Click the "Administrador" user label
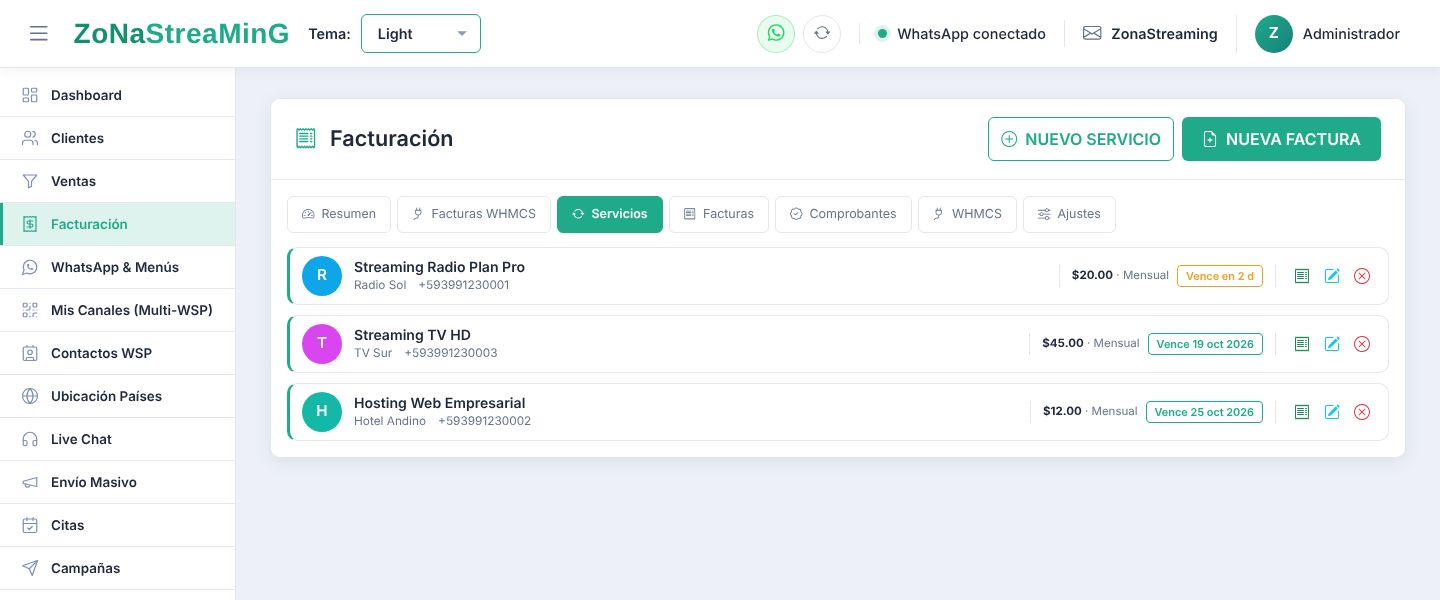This screenshot has height=600, width=1440. [x=1351, y=34]
